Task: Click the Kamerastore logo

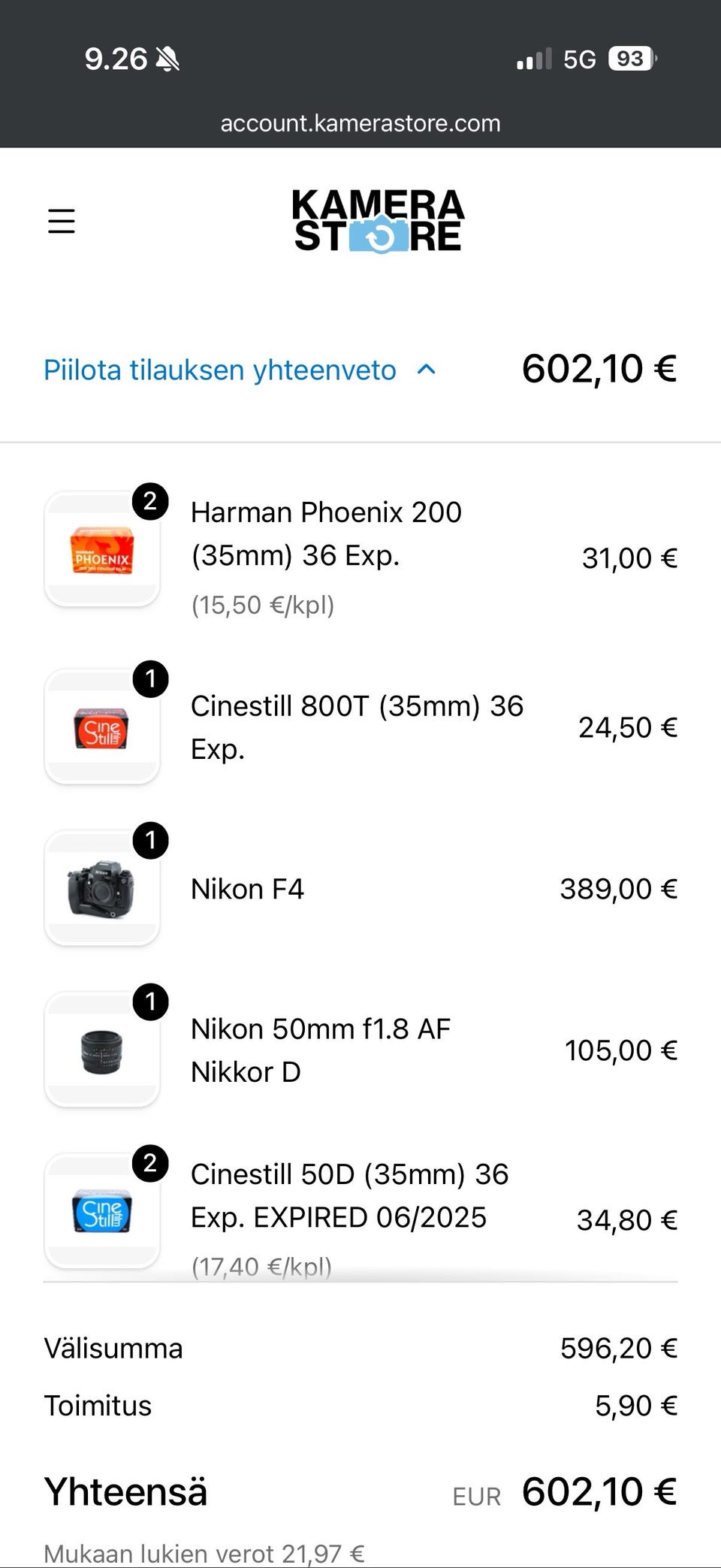Action: click(378, 221)
